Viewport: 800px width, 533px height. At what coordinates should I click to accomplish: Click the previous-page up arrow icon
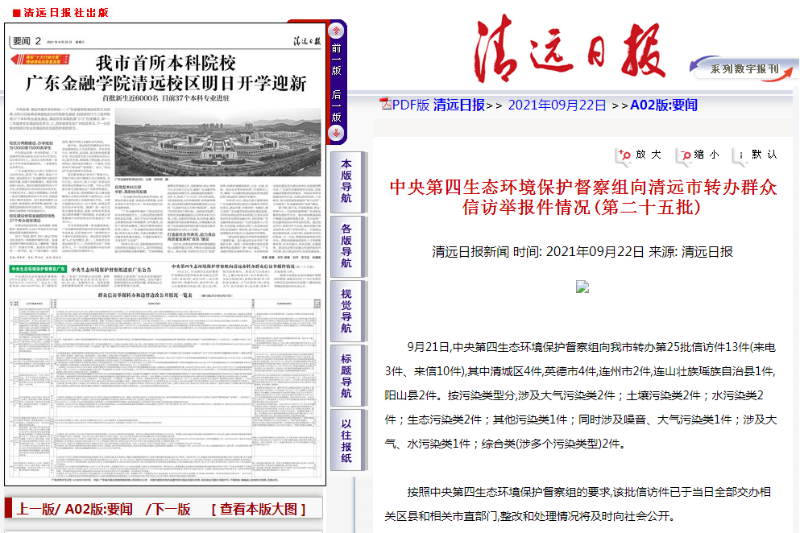[336, 31]
